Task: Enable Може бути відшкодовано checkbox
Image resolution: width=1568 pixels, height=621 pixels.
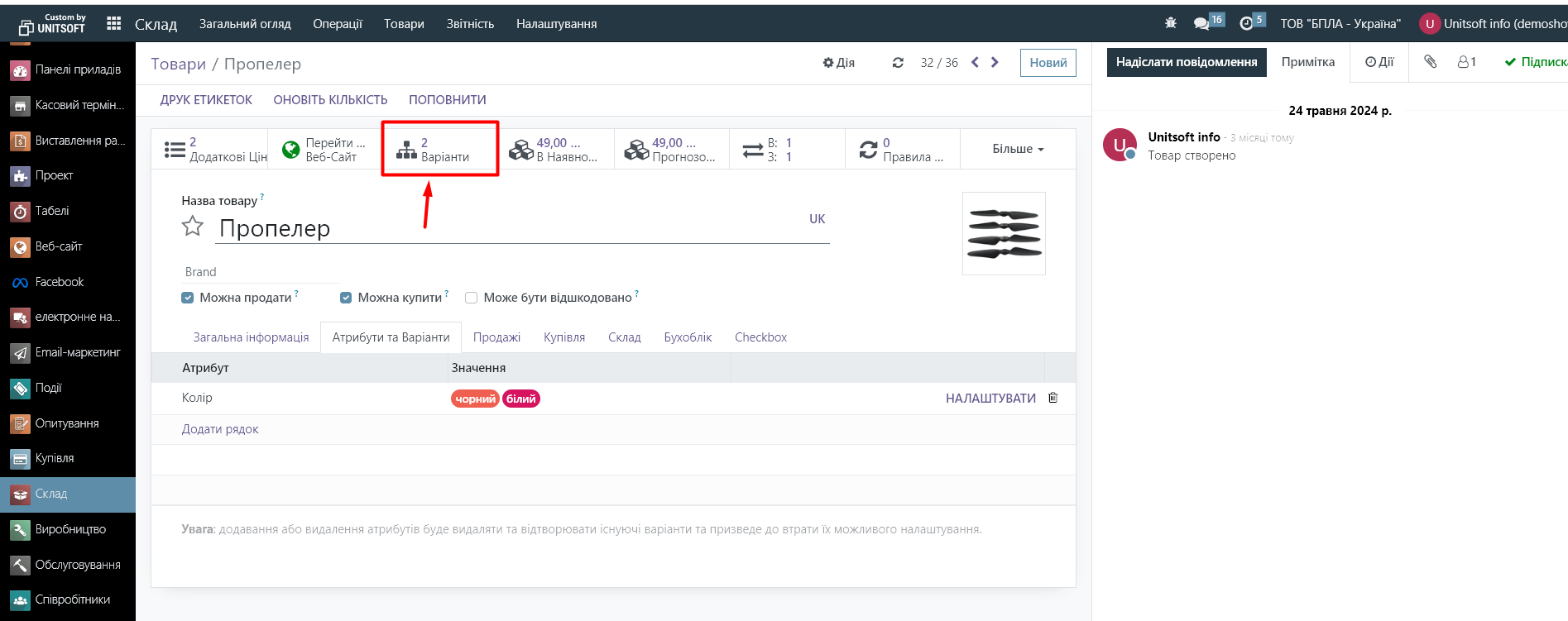Action: pos(472,298)
